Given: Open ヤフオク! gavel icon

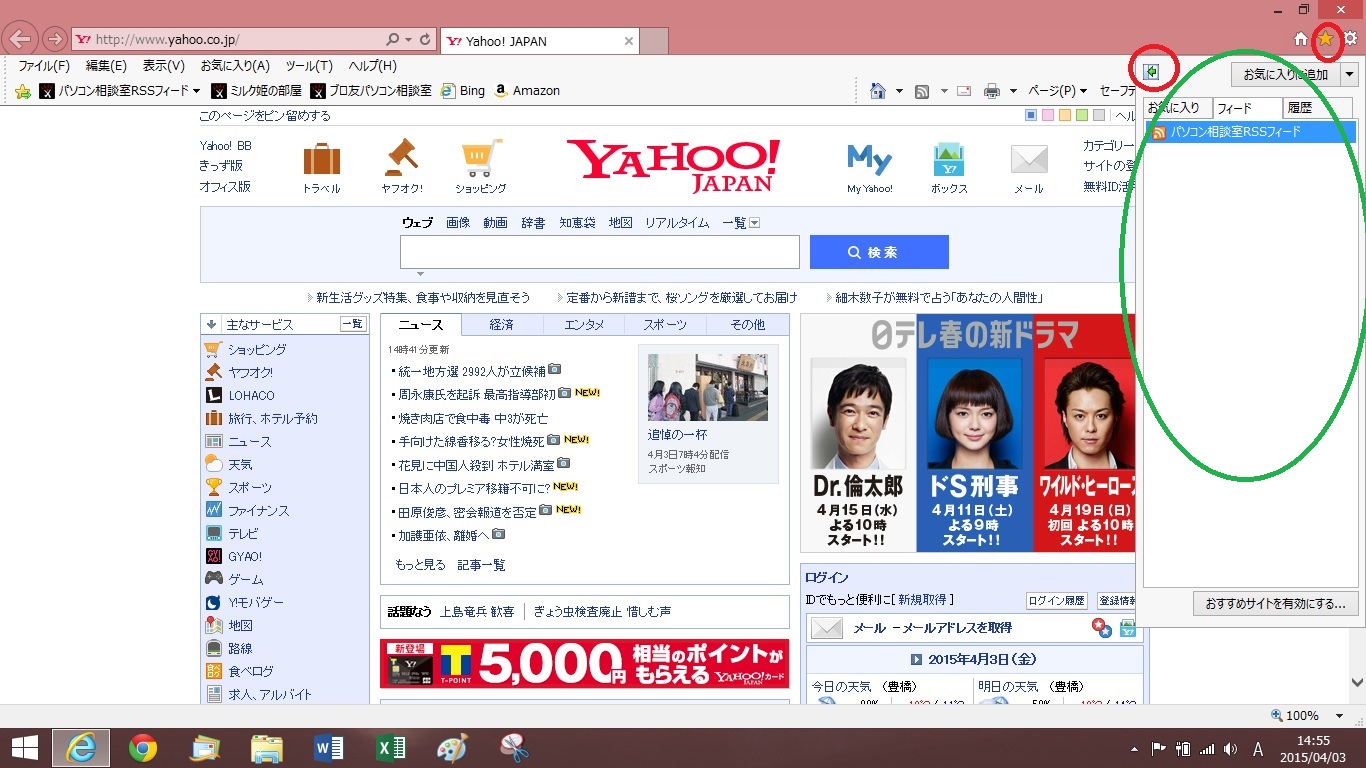Looking at the screenshot, I should 401,158.
